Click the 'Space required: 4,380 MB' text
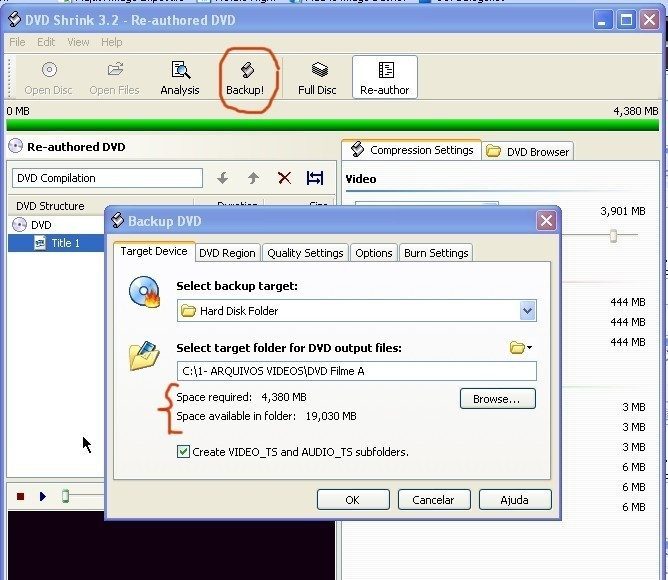668x580 pixels. pos(241,397)
